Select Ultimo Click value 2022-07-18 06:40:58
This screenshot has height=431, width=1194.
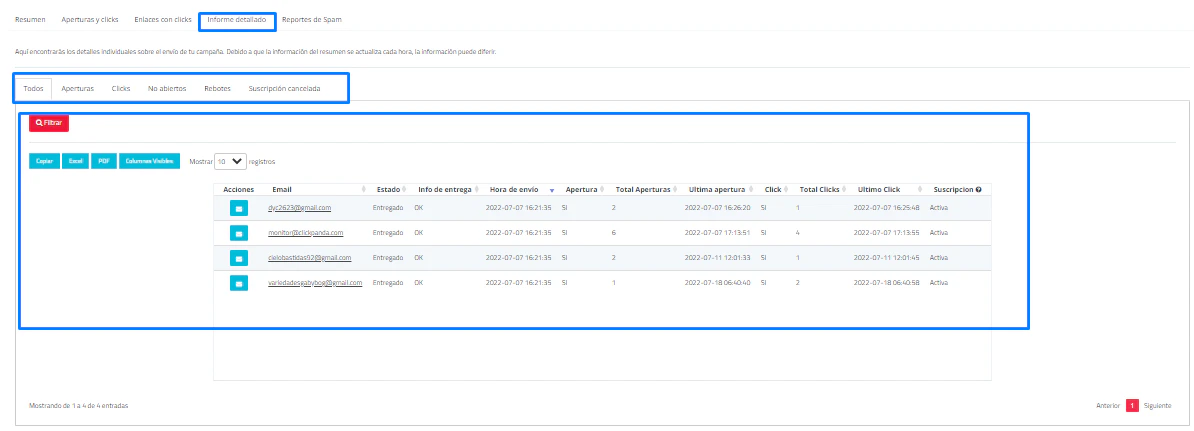886,283
